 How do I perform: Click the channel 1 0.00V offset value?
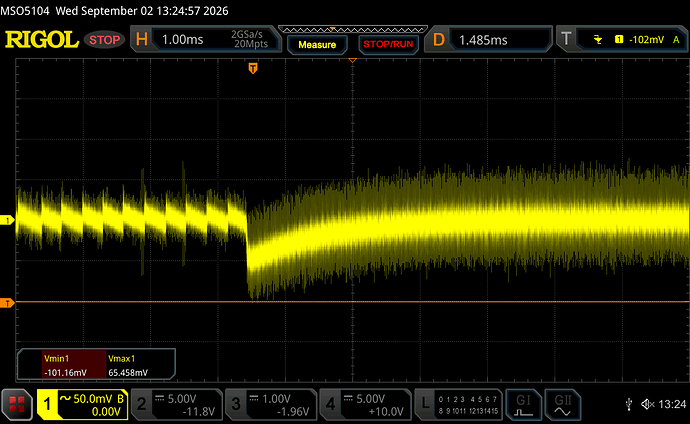pos(106,412)
